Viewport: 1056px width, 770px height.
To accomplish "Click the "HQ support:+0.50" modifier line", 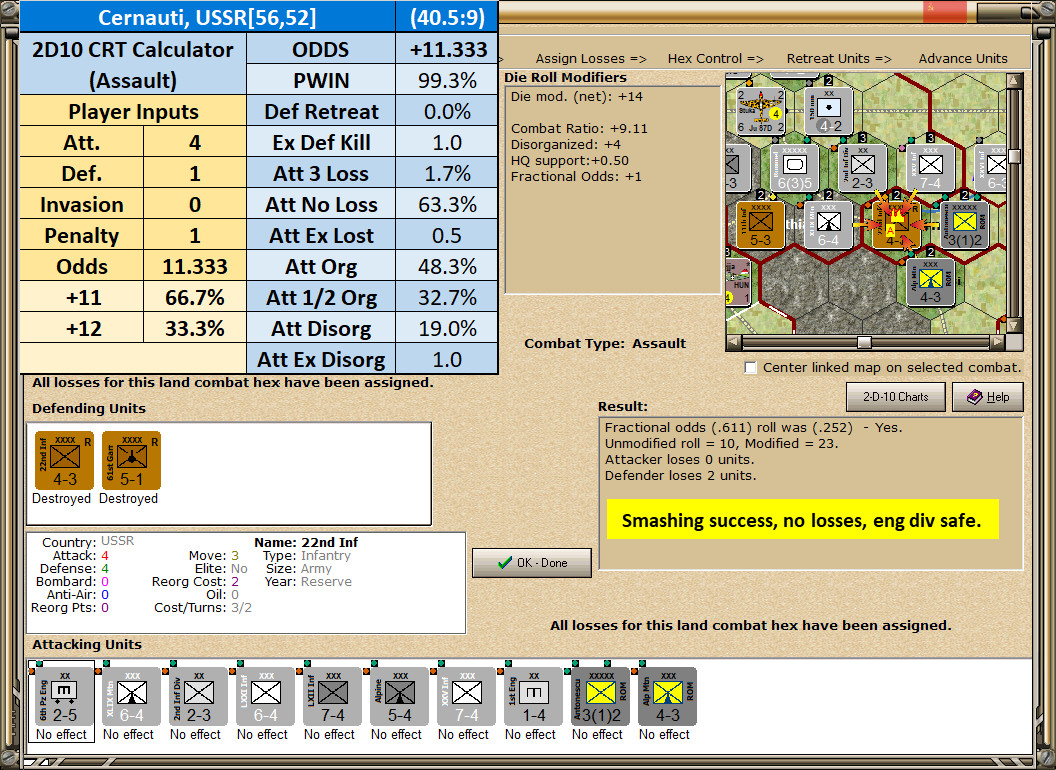I will pos(570,161).
